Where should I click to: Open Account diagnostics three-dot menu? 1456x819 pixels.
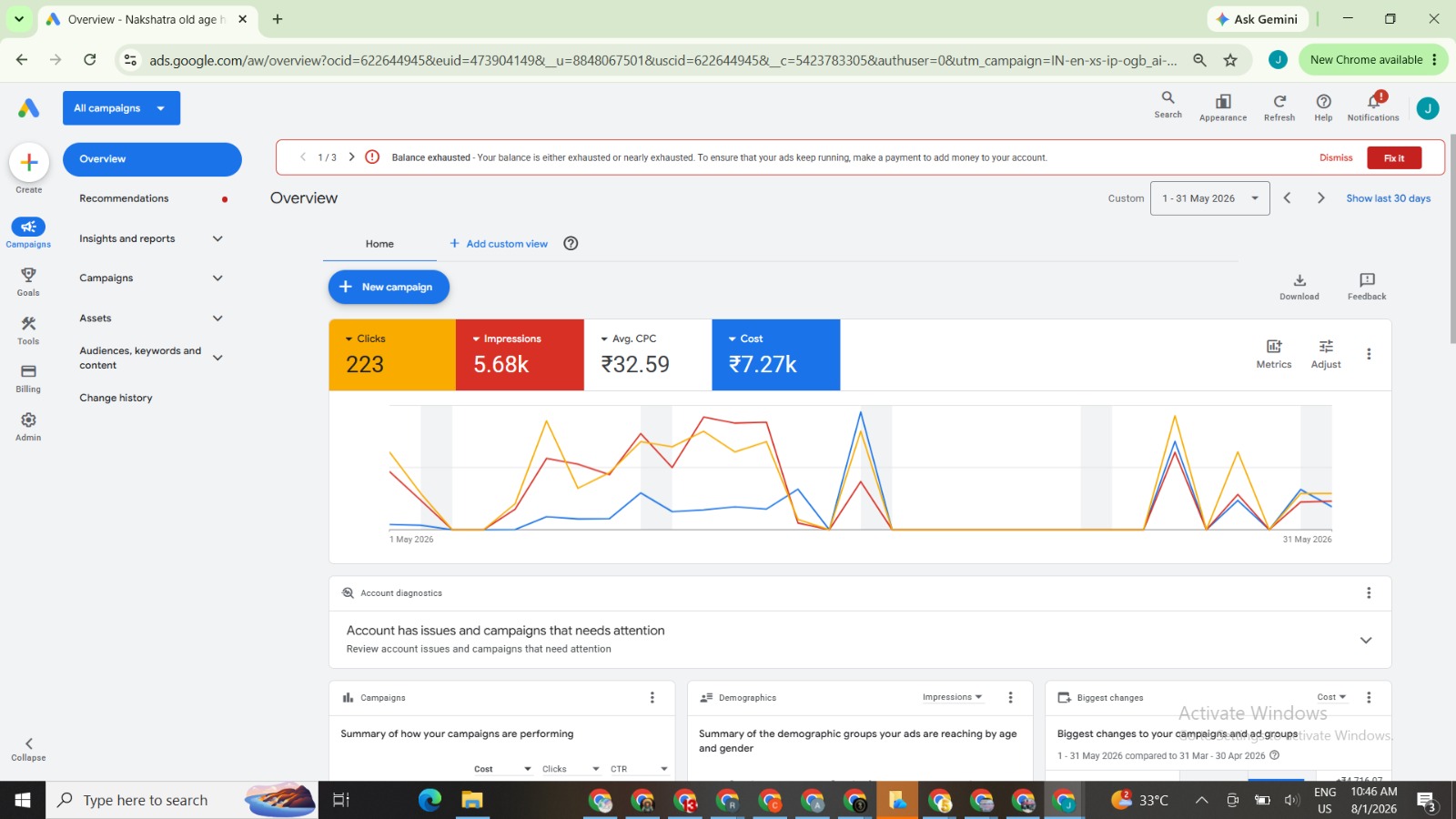(1369, 593)
